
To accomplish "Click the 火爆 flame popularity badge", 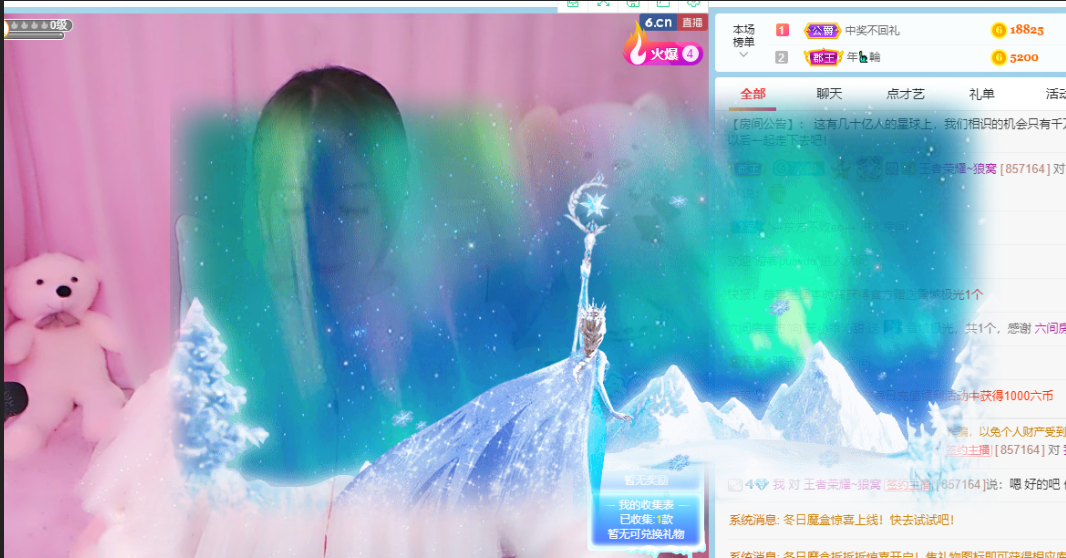I will [663, 50].
